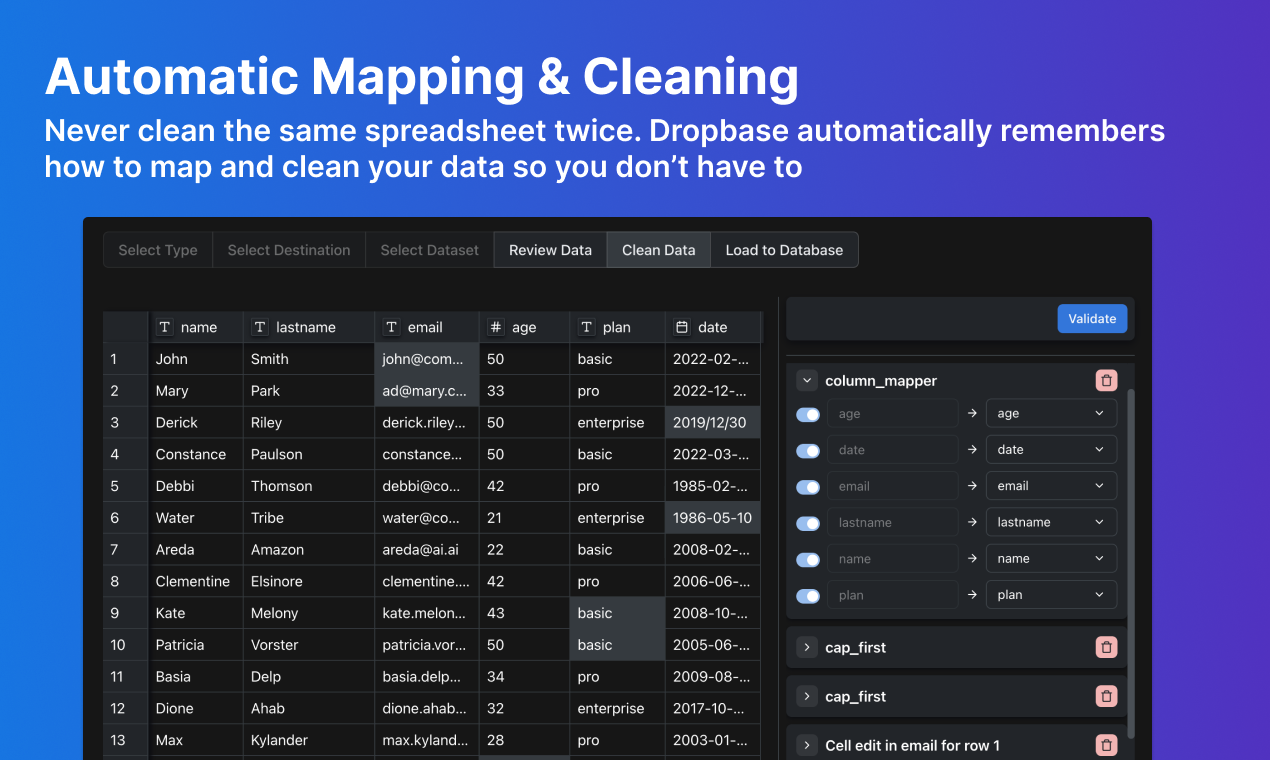The width and height of the screenshot is (1270, 760).
Task: Delete the Cell edit in email step
Action: pyautogui.click(x=1106, y=745)
